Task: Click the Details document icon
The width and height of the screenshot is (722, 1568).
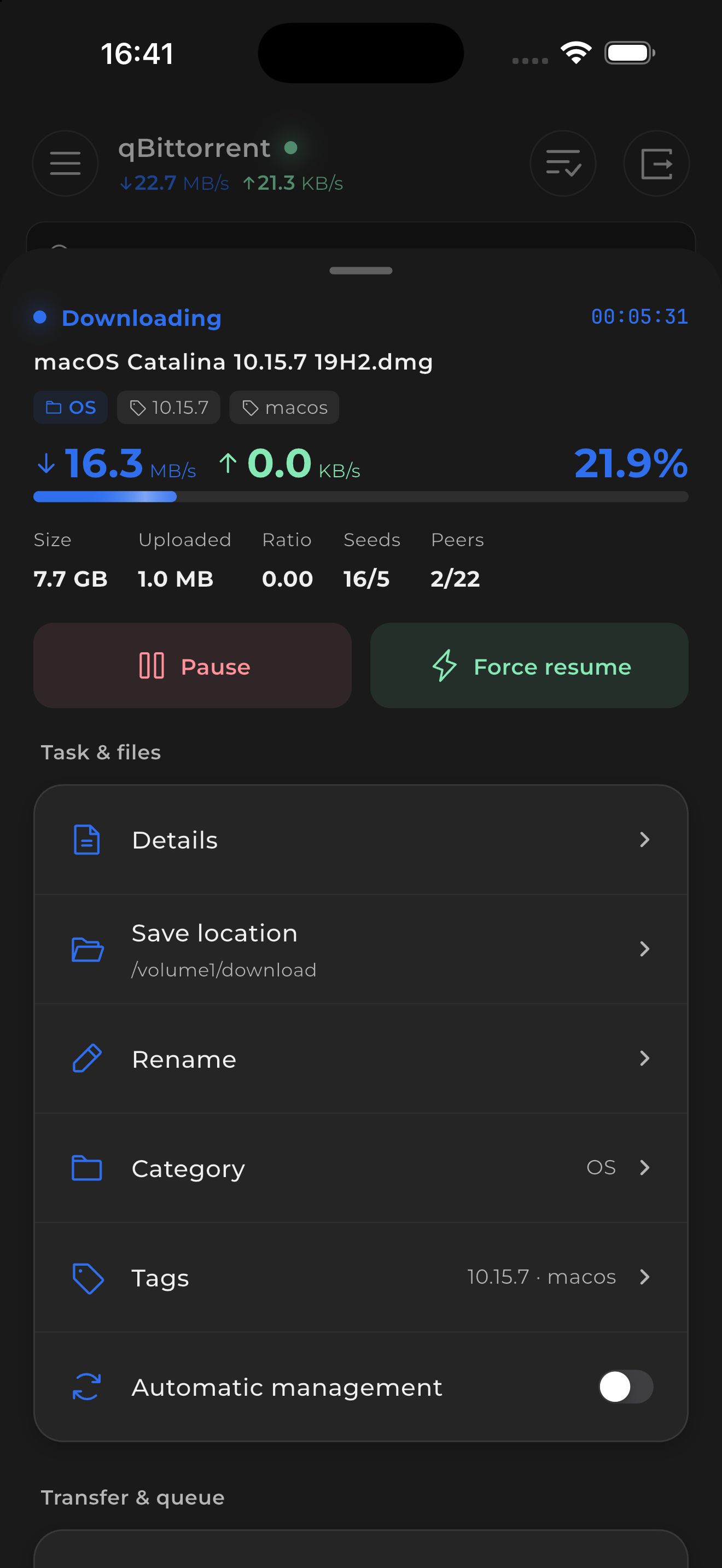Action: (86, 839)
